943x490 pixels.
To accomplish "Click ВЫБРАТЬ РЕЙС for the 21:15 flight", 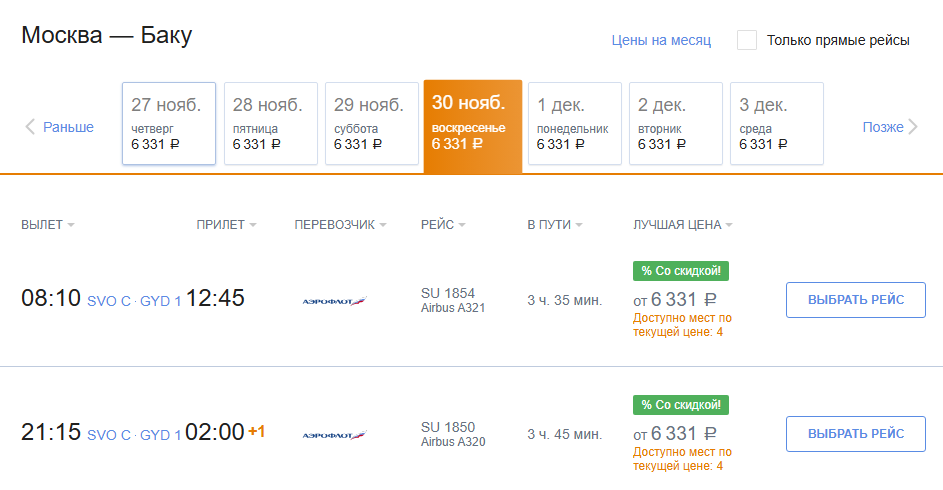I will click(855, 434).
